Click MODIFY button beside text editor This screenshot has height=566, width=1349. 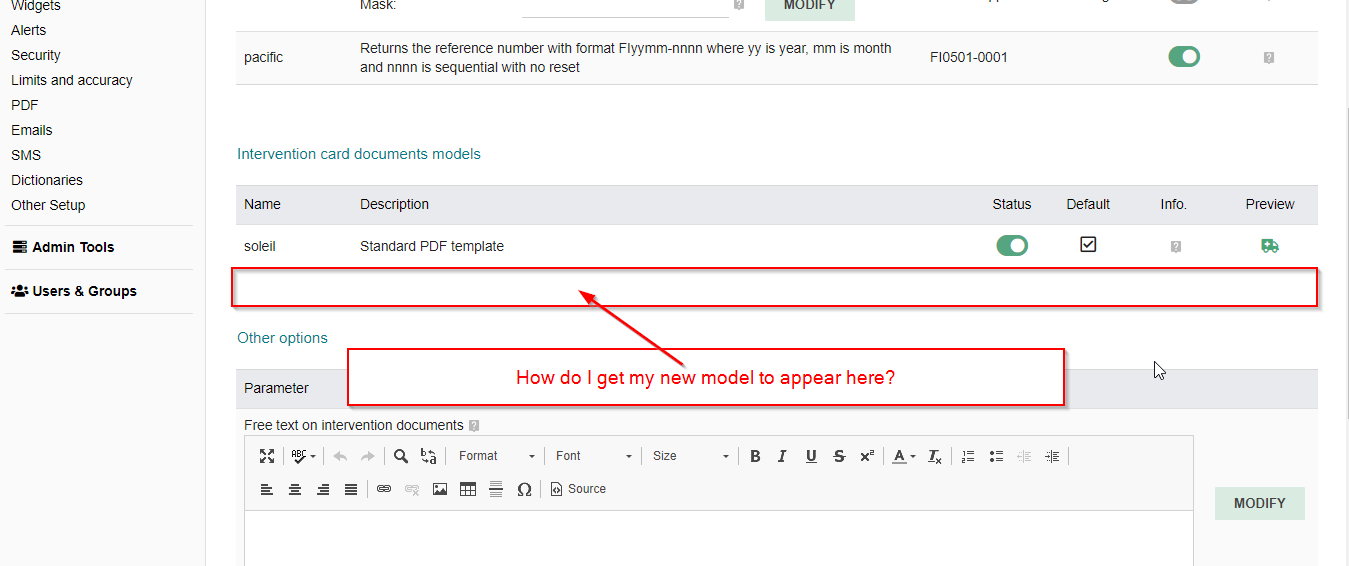1260,503
